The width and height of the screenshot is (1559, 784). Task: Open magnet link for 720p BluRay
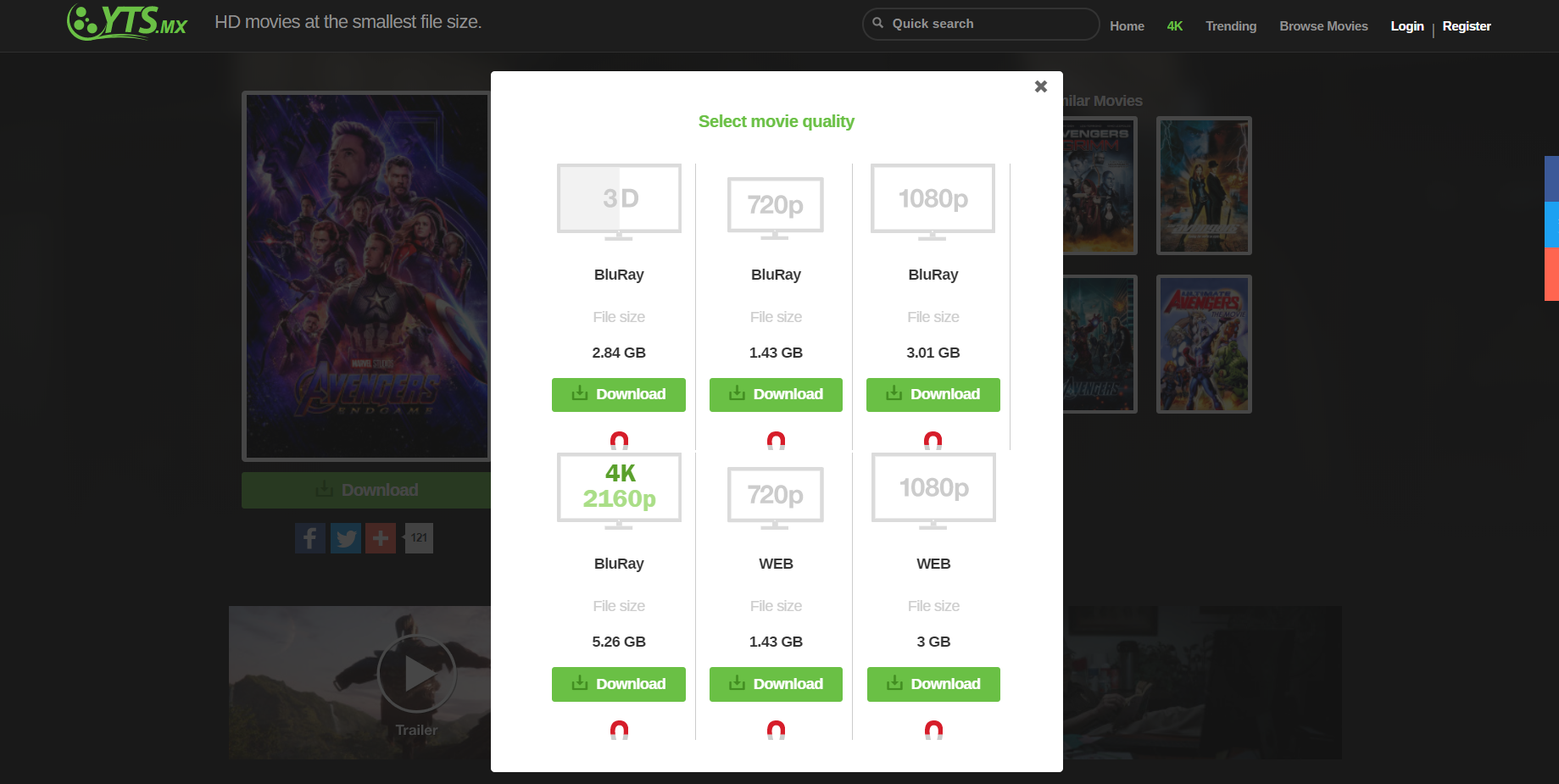[776, 440]
